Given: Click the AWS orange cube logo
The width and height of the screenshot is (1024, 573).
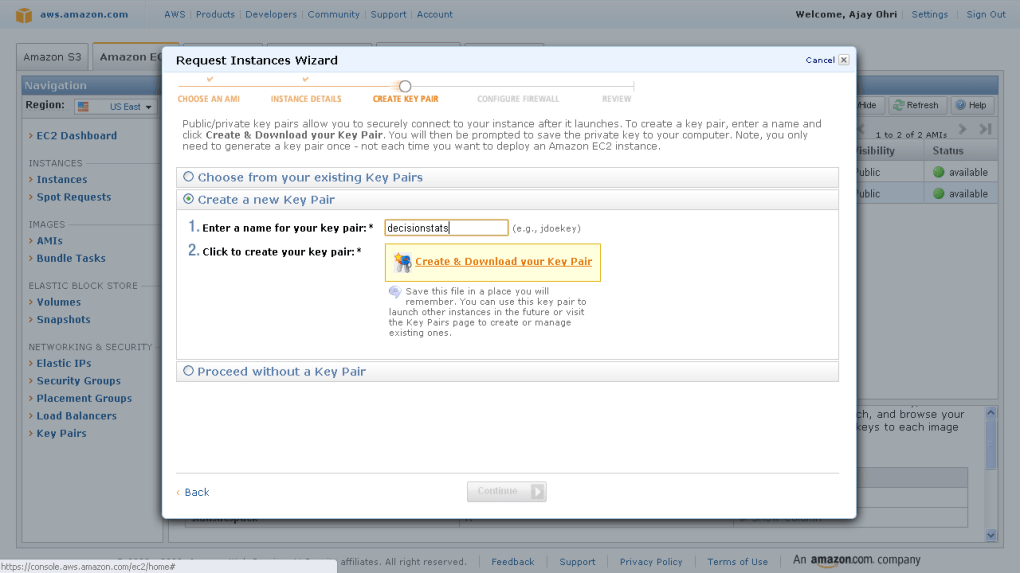Looking at the screenshot, I should (24, 15).
